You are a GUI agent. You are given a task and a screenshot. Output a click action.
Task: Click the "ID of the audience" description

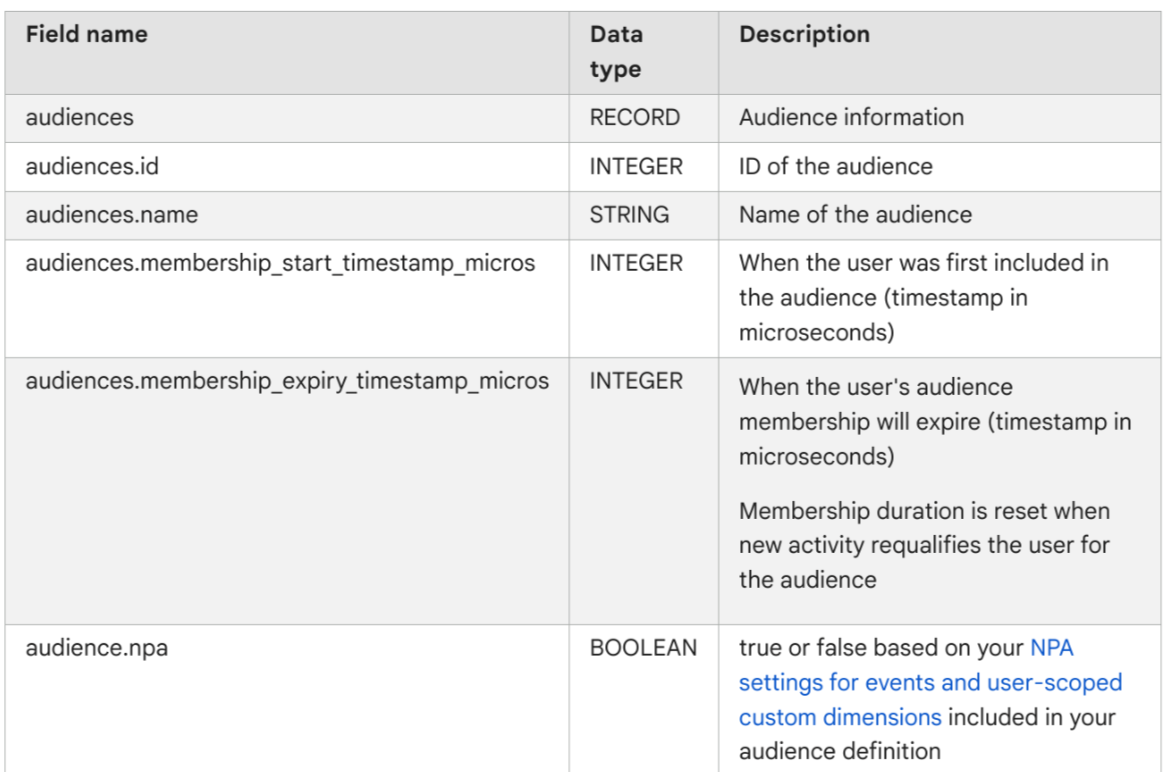[835, 166]
